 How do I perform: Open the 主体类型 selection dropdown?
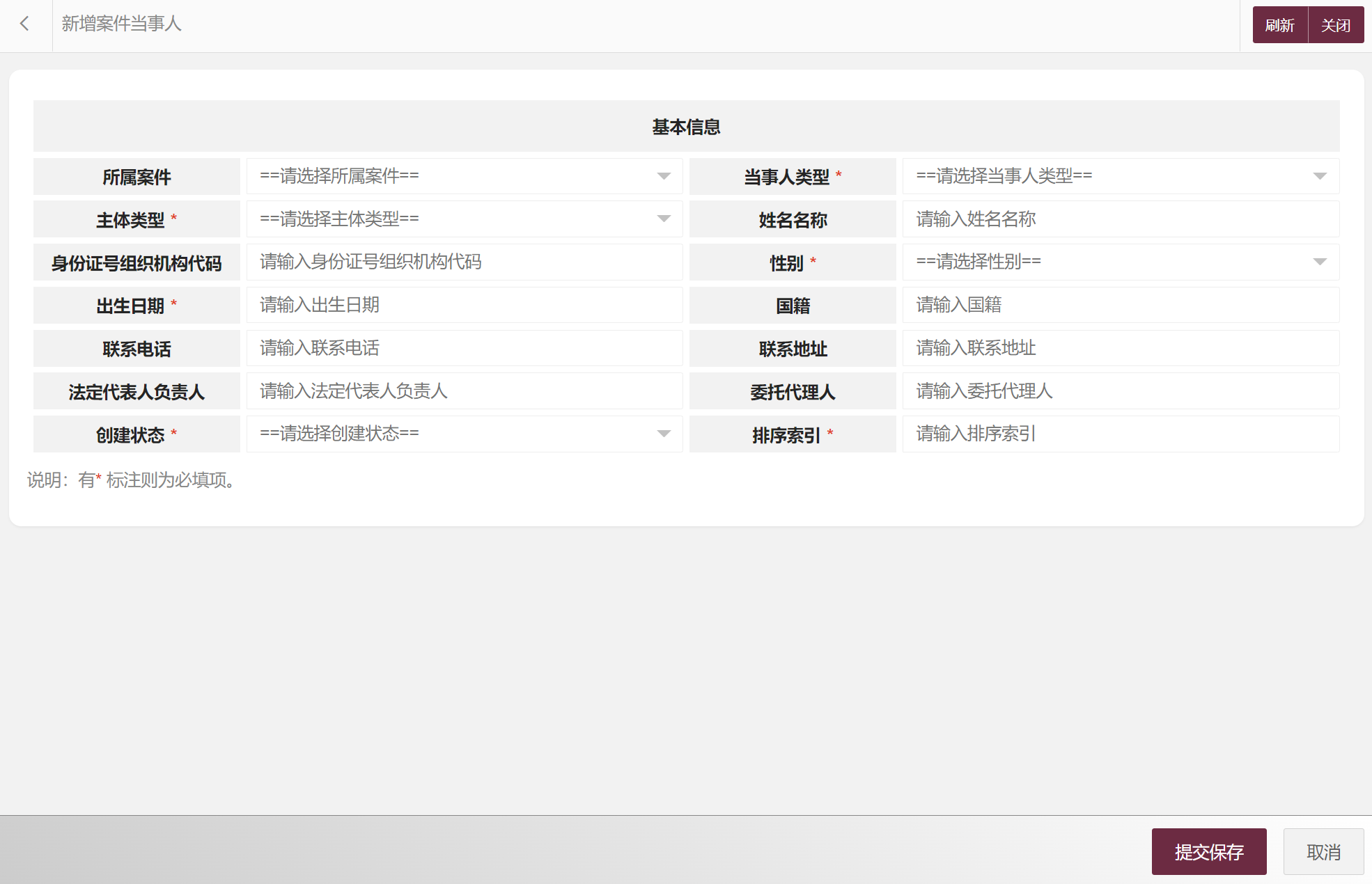(x=464, y=219)
